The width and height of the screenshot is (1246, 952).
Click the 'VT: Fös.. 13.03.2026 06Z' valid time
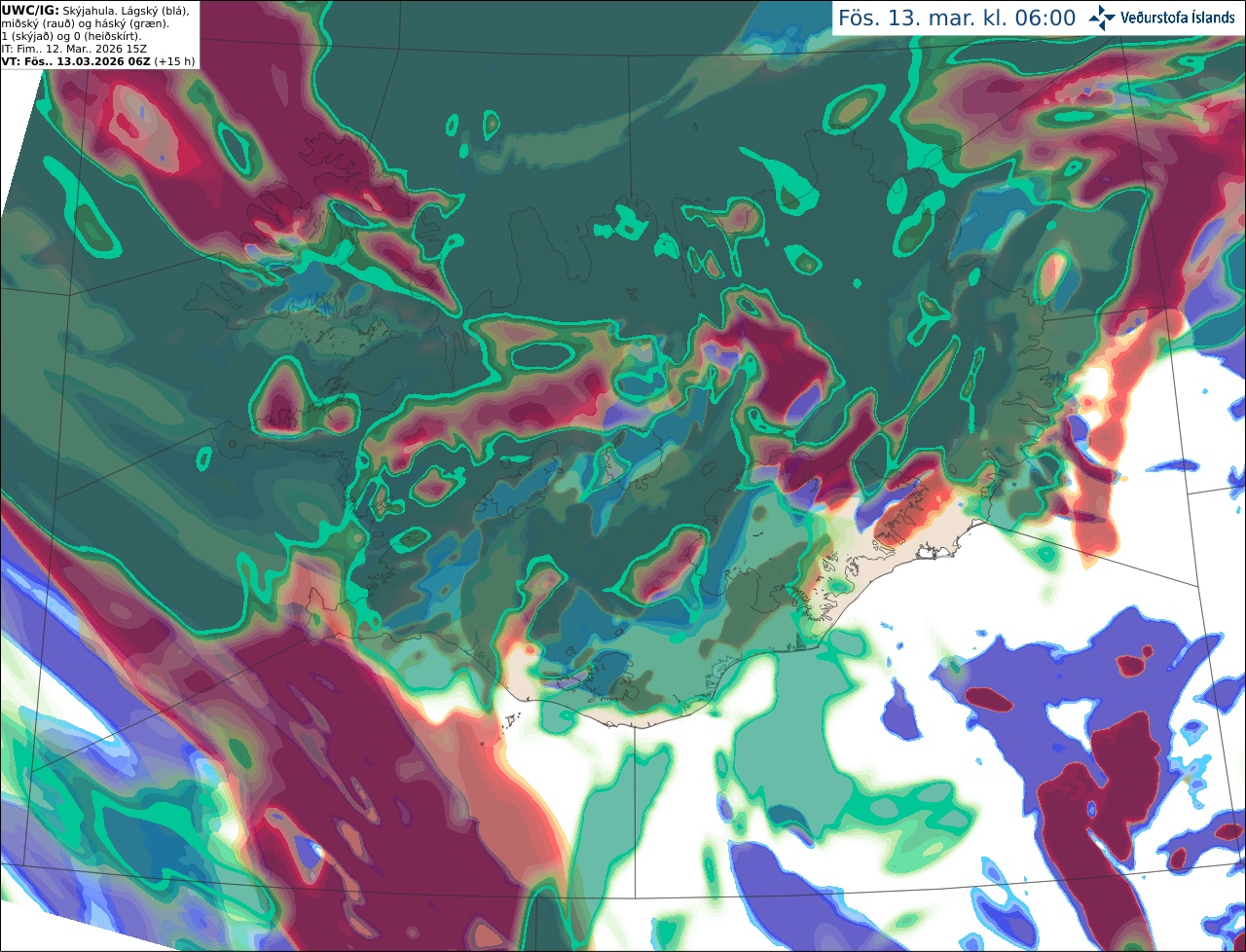pyautogui.click(x=76, y=61)
